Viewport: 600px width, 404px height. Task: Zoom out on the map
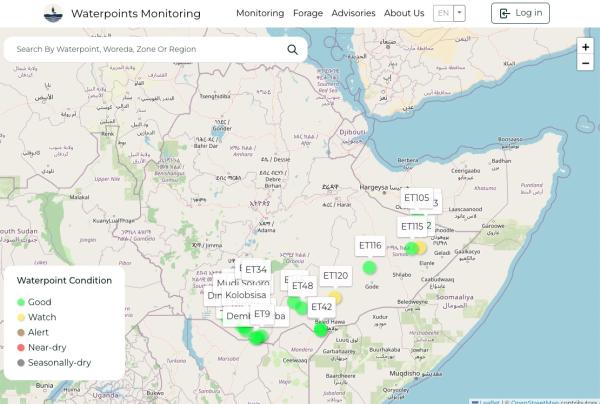[585, 63]
